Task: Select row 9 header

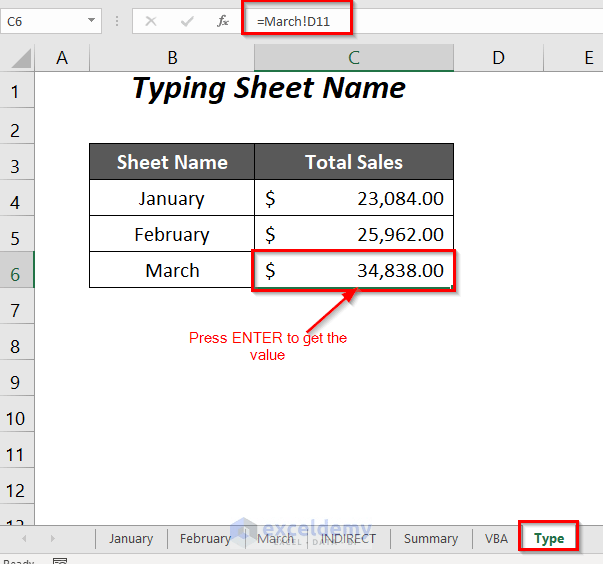Action: point(15,378)
